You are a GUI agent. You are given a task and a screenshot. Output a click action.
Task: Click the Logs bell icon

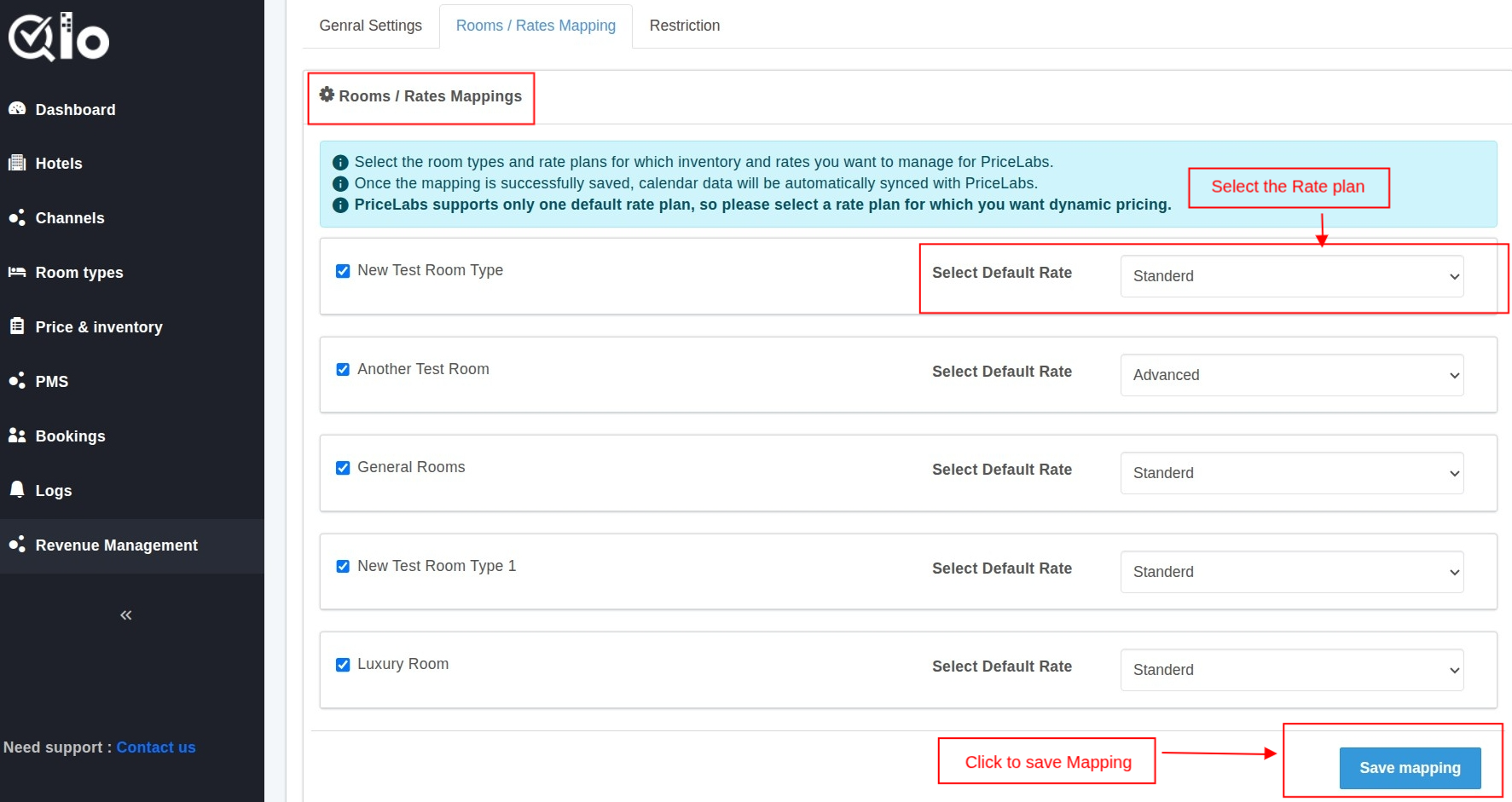(17, 489)
